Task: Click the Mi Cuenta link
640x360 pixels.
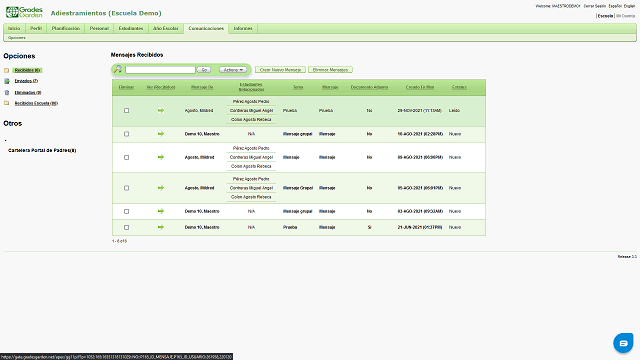Action: tap(626, 16)
